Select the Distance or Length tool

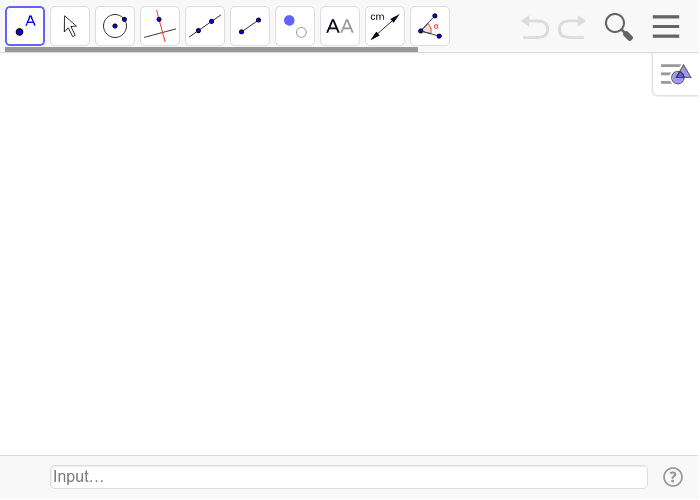tap(385, 26)
